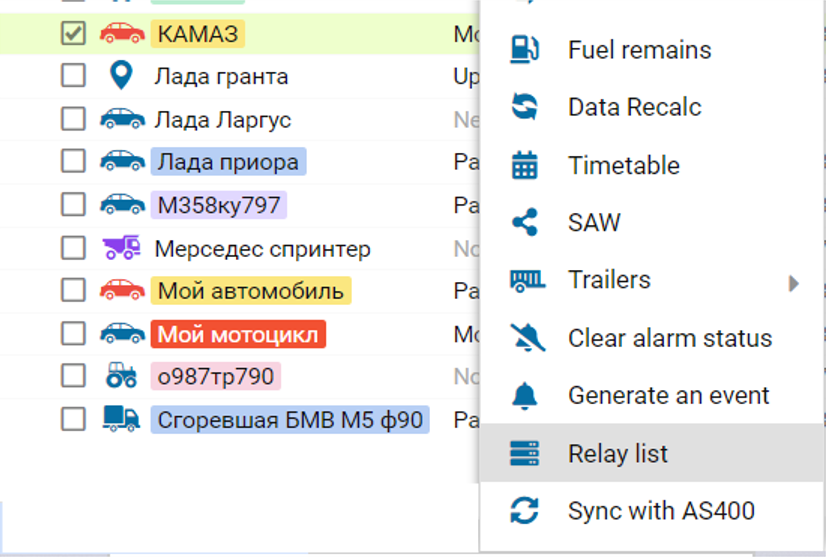Image resolution: width=828 pixels, height=557 pixels.
Task: Enable the Мой мотоцикл checkbox
Action: coord(73,333)
